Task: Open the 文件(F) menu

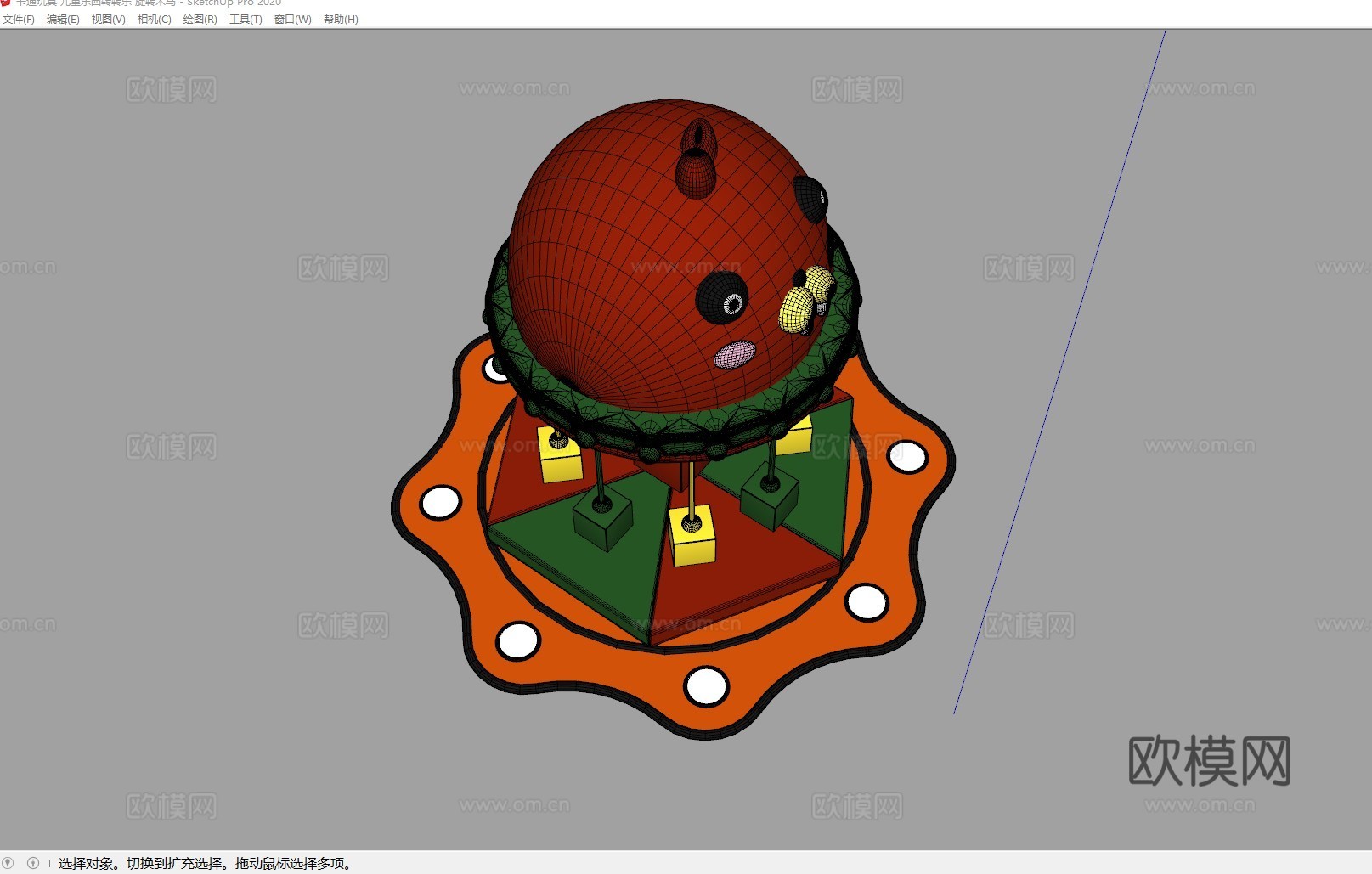Action: [19, 20]
